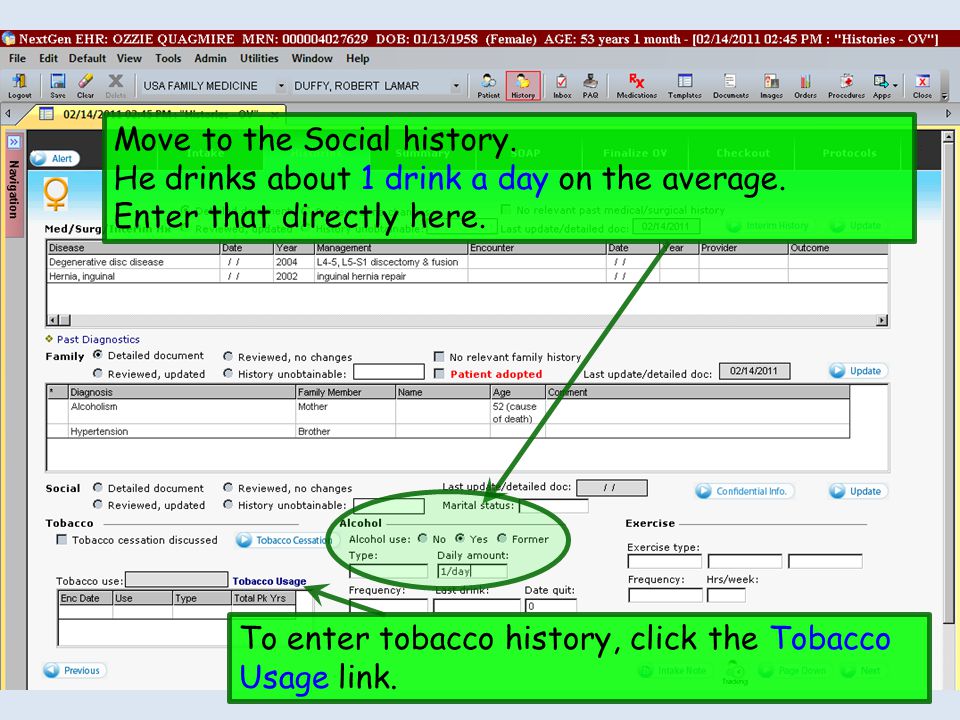This screenshot has width=960, height=720.
Task: Open the USA FAMILY MEDICINE practice dropdown
Action: (x=281, y=86)
